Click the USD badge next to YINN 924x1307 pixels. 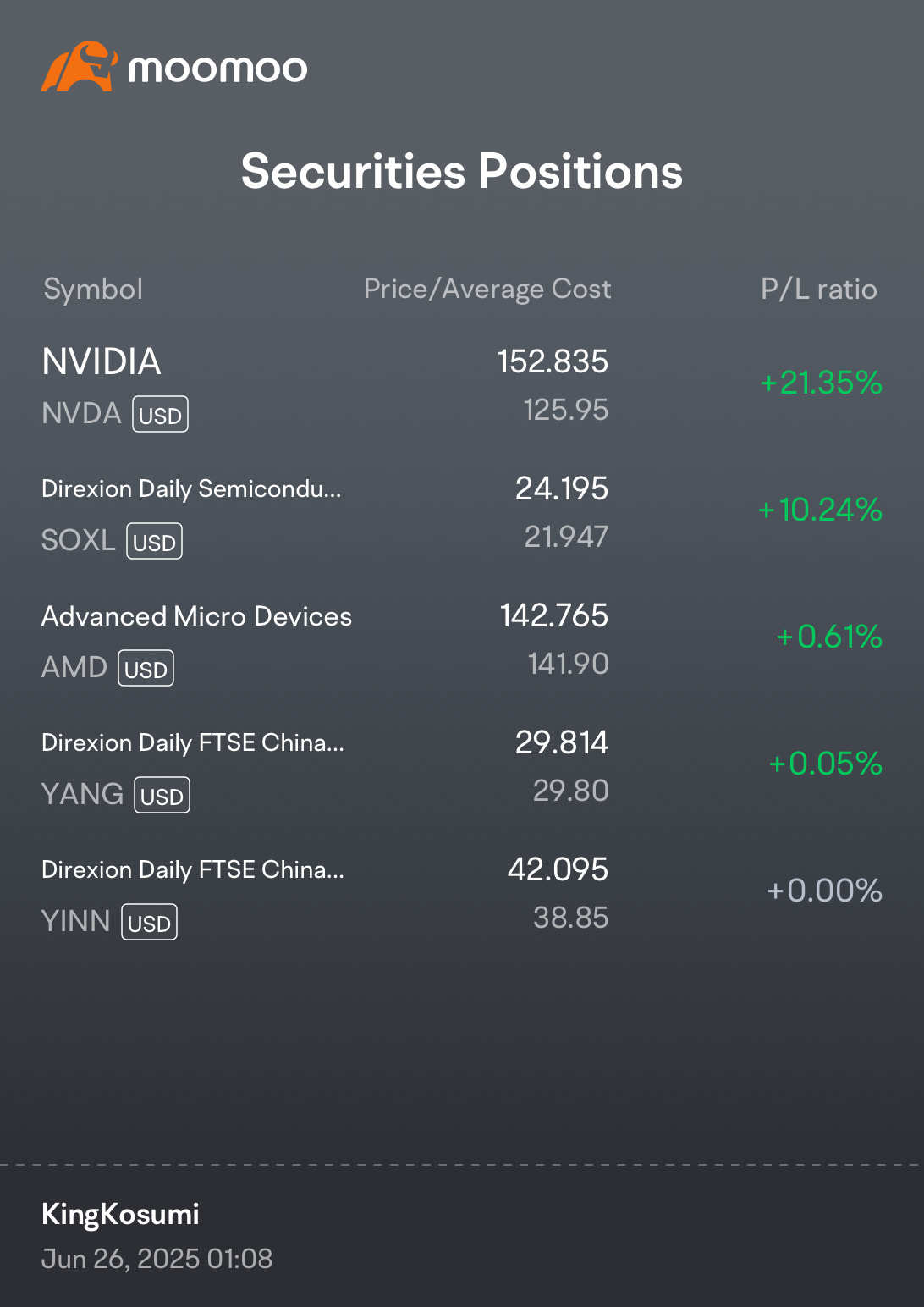(149, 923)
